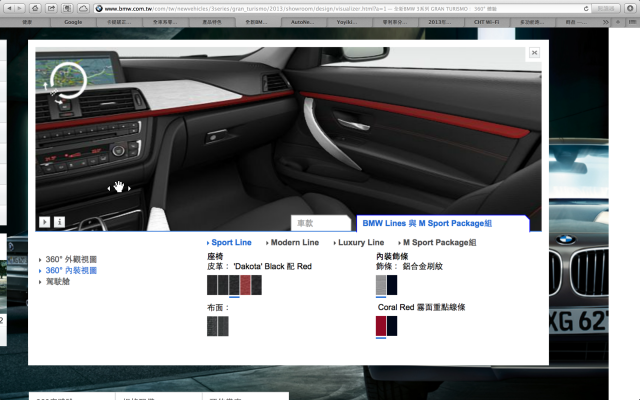Image resolution: width=640 pixels, height=400 pixels.
Task: Click the Reader button in the address bar
Action: pyautogui.click(x=605, y=8)
